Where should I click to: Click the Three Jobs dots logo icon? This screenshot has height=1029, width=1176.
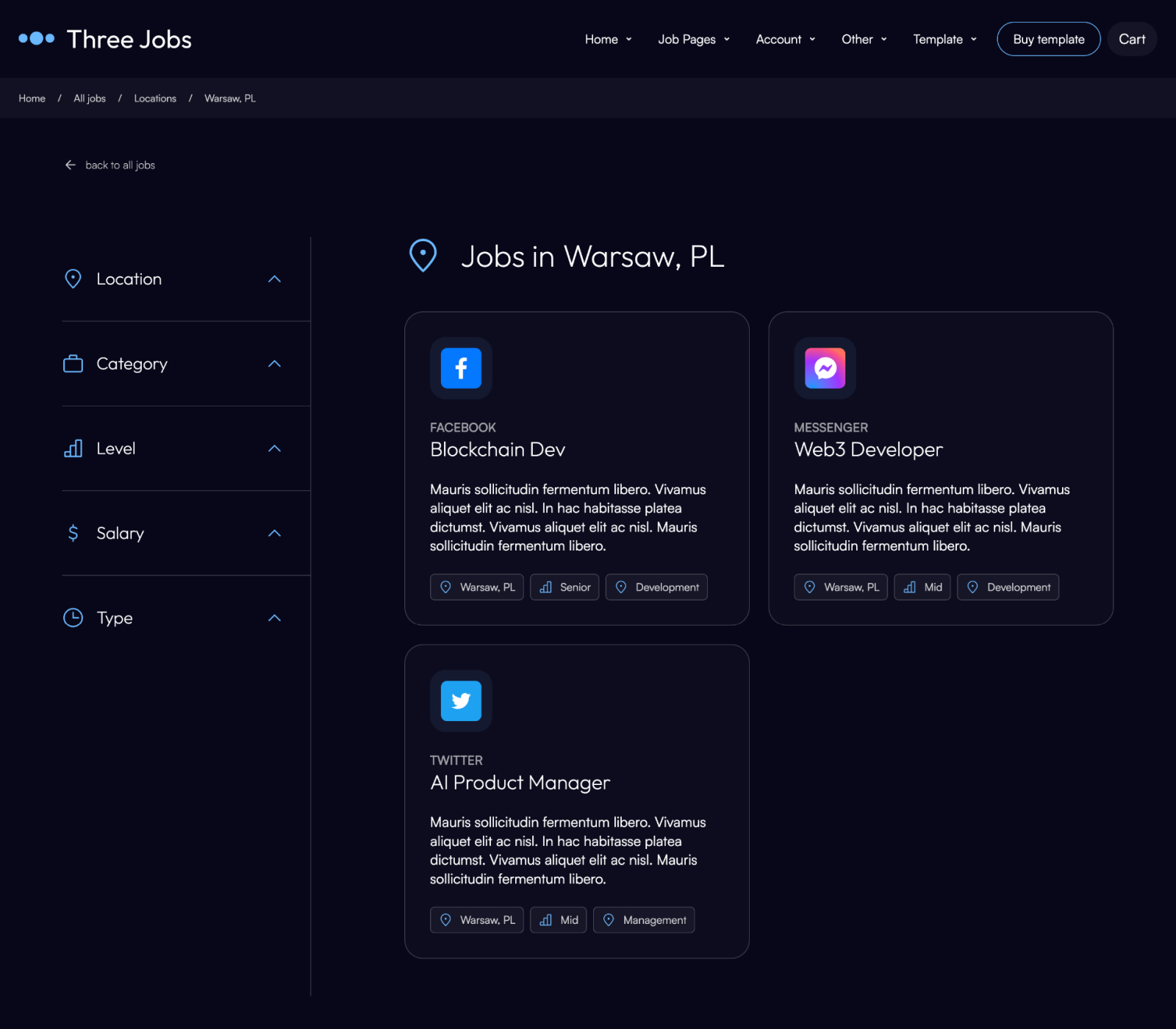pos(37,38)
